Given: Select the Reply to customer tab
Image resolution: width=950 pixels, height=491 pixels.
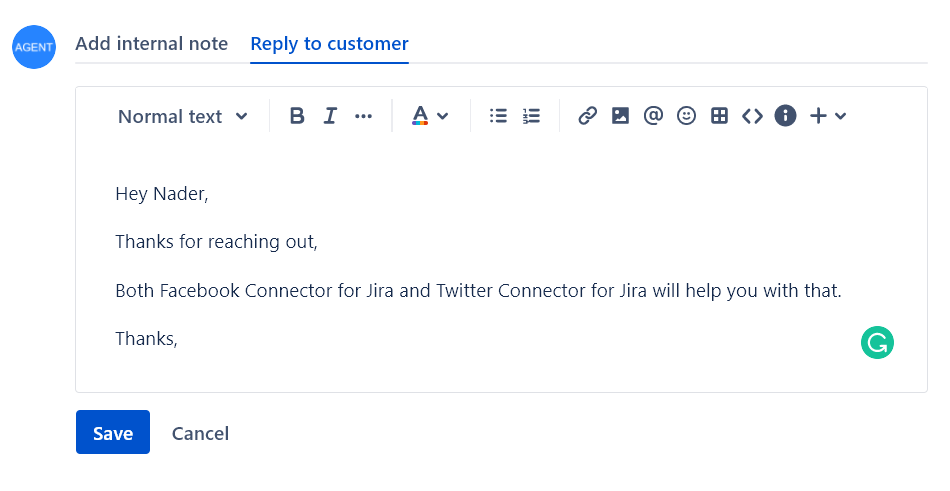Looking at the screenshot, I should pos(329,44).
